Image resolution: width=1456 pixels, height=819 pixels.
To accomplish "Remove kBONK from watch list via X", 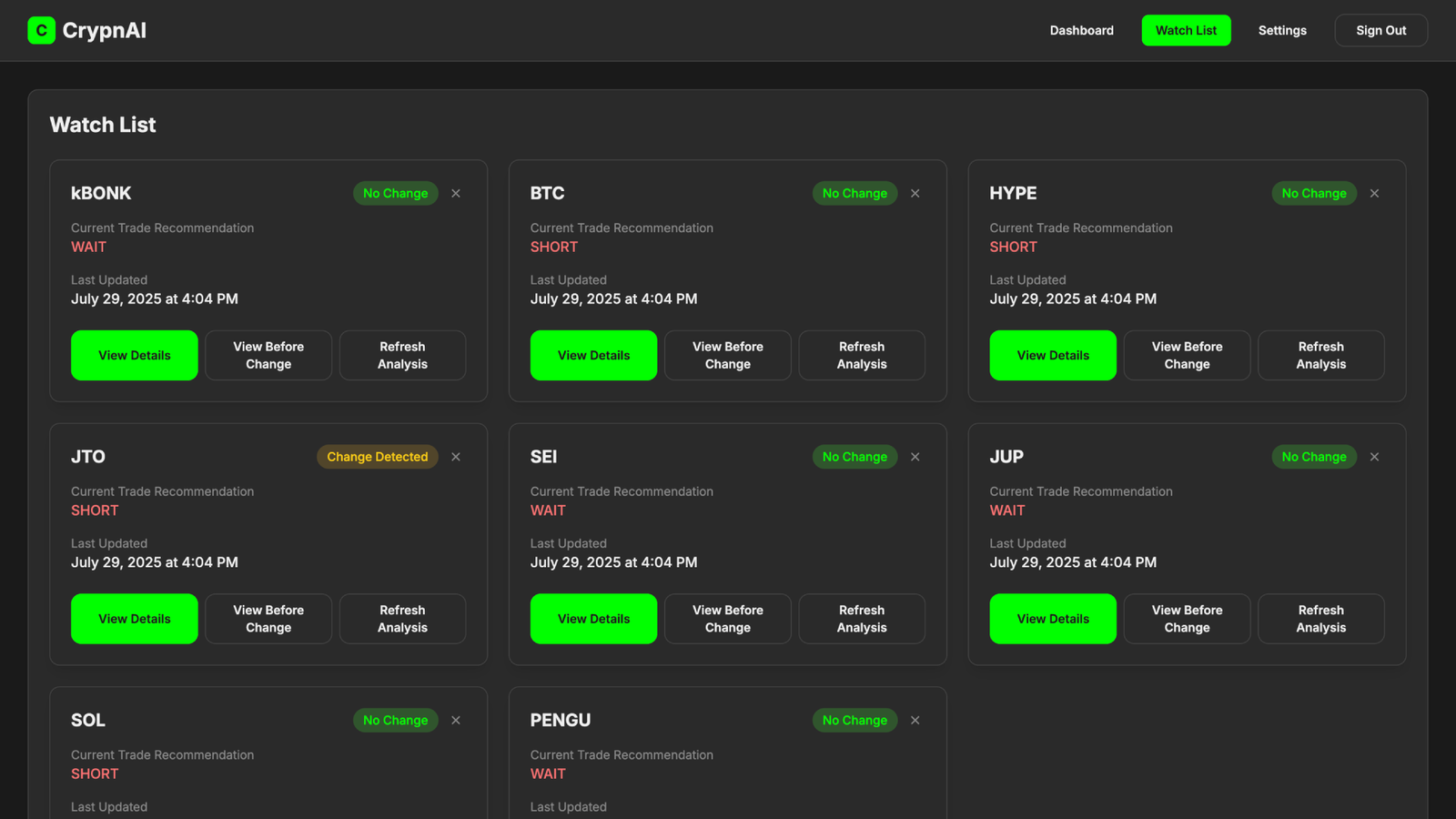I will pos(456,193).
